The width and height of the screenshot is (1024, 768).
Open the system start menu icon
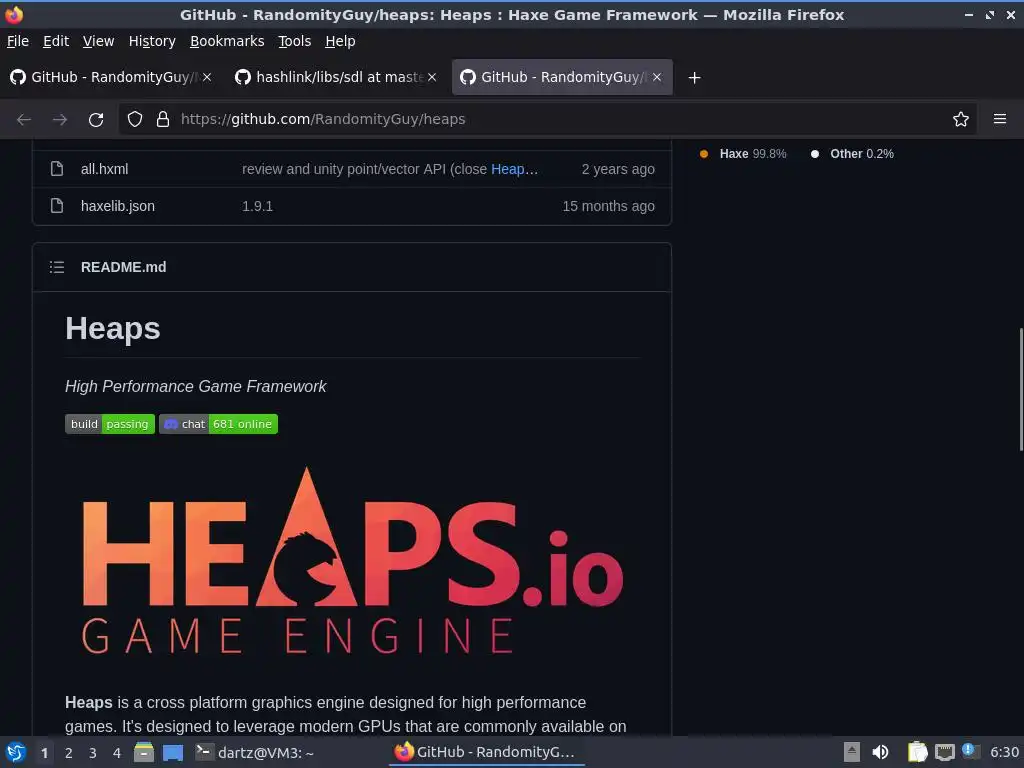click(x=16, y=752)
